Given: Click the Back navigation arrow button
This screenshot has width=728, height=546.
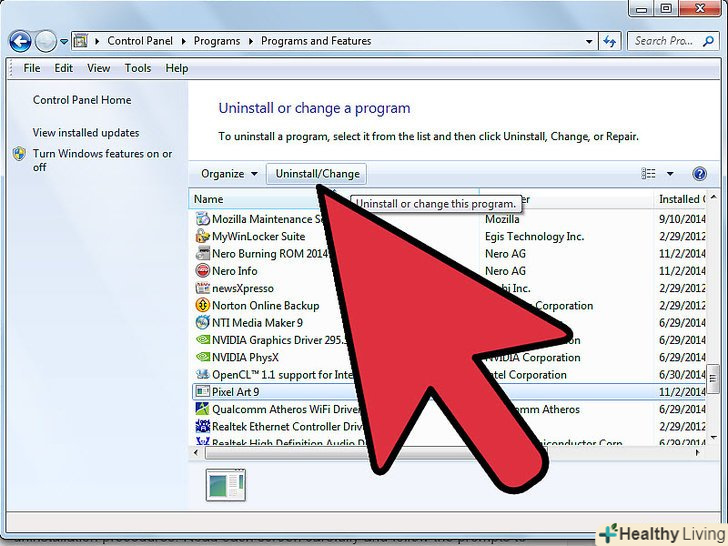Looking at the screenshot, I should tap(20, 41).
